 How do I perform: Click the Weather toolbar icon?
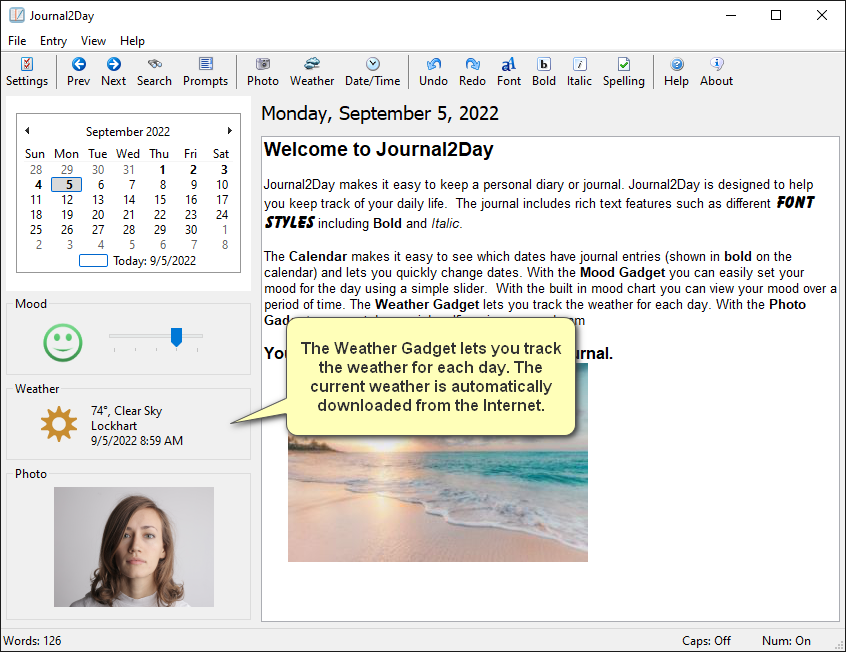point(312,72)
